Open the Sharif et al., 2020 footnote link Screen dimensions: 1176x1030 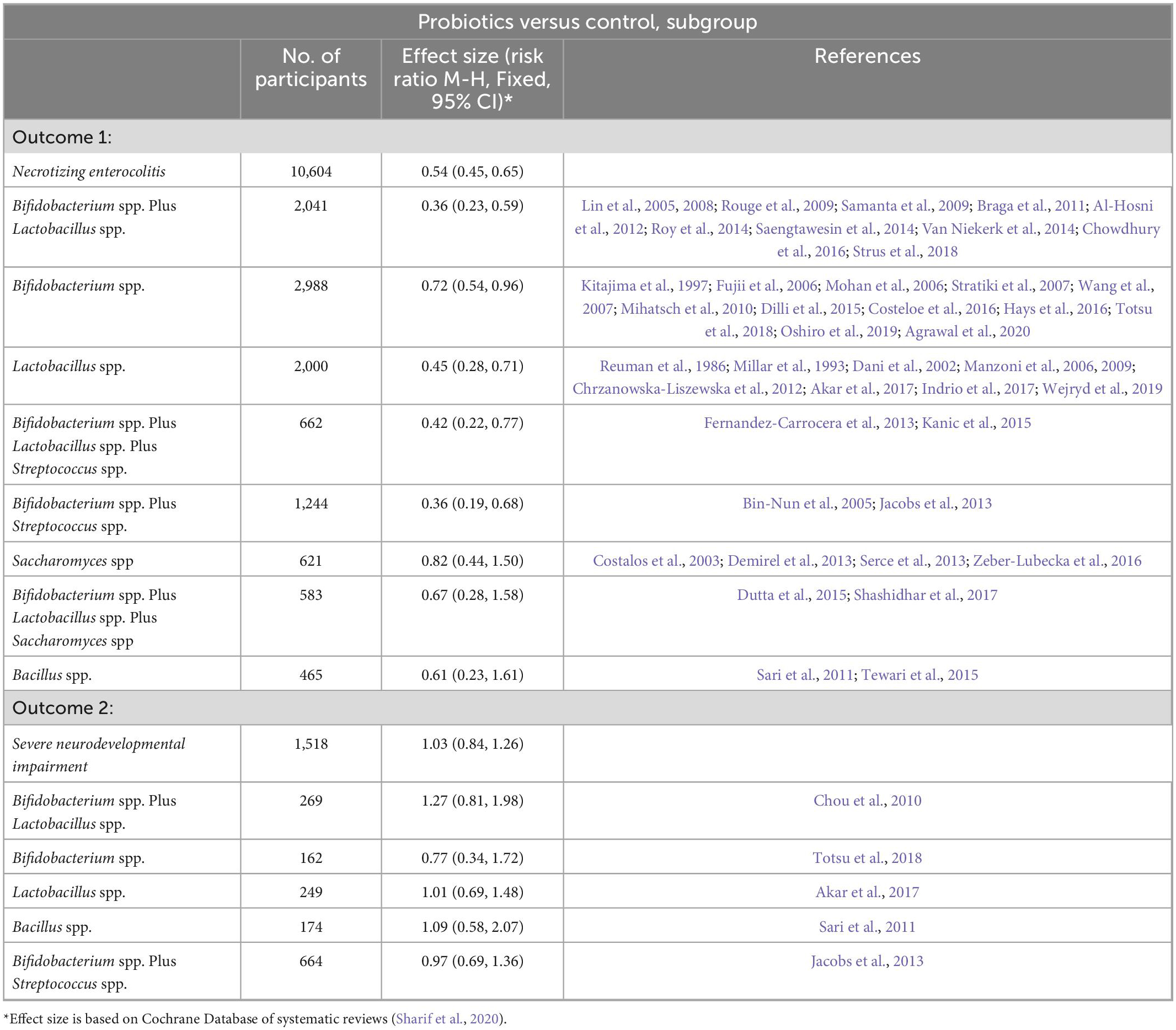448,1019
